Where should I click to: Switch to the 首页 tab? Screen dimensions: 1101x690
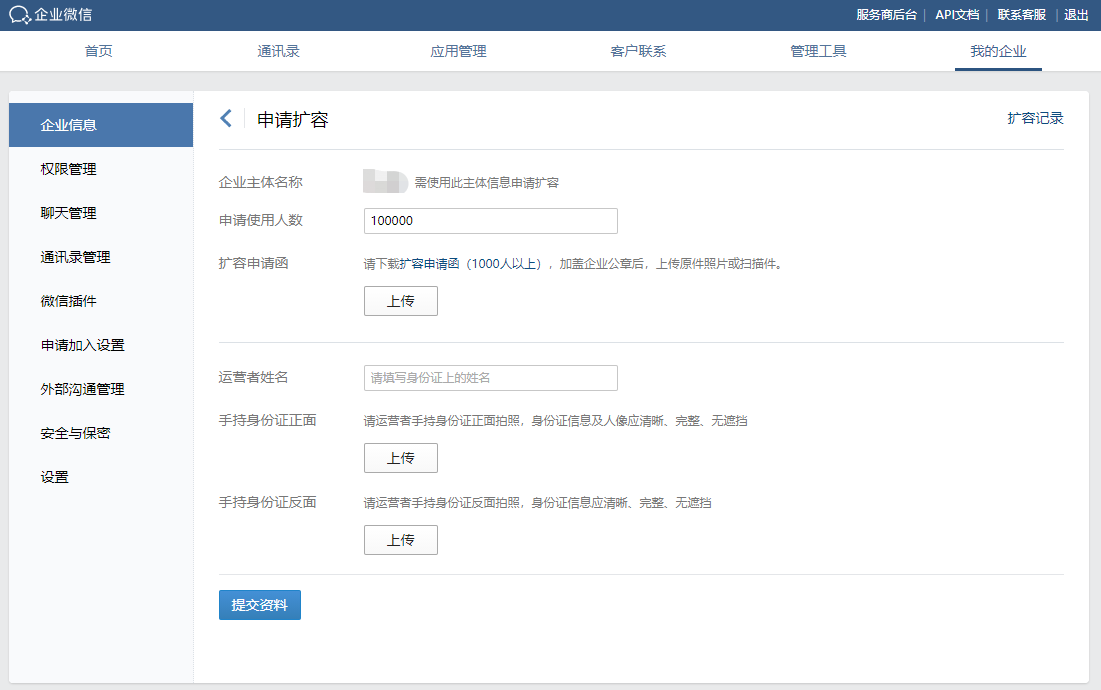[98, 51]
